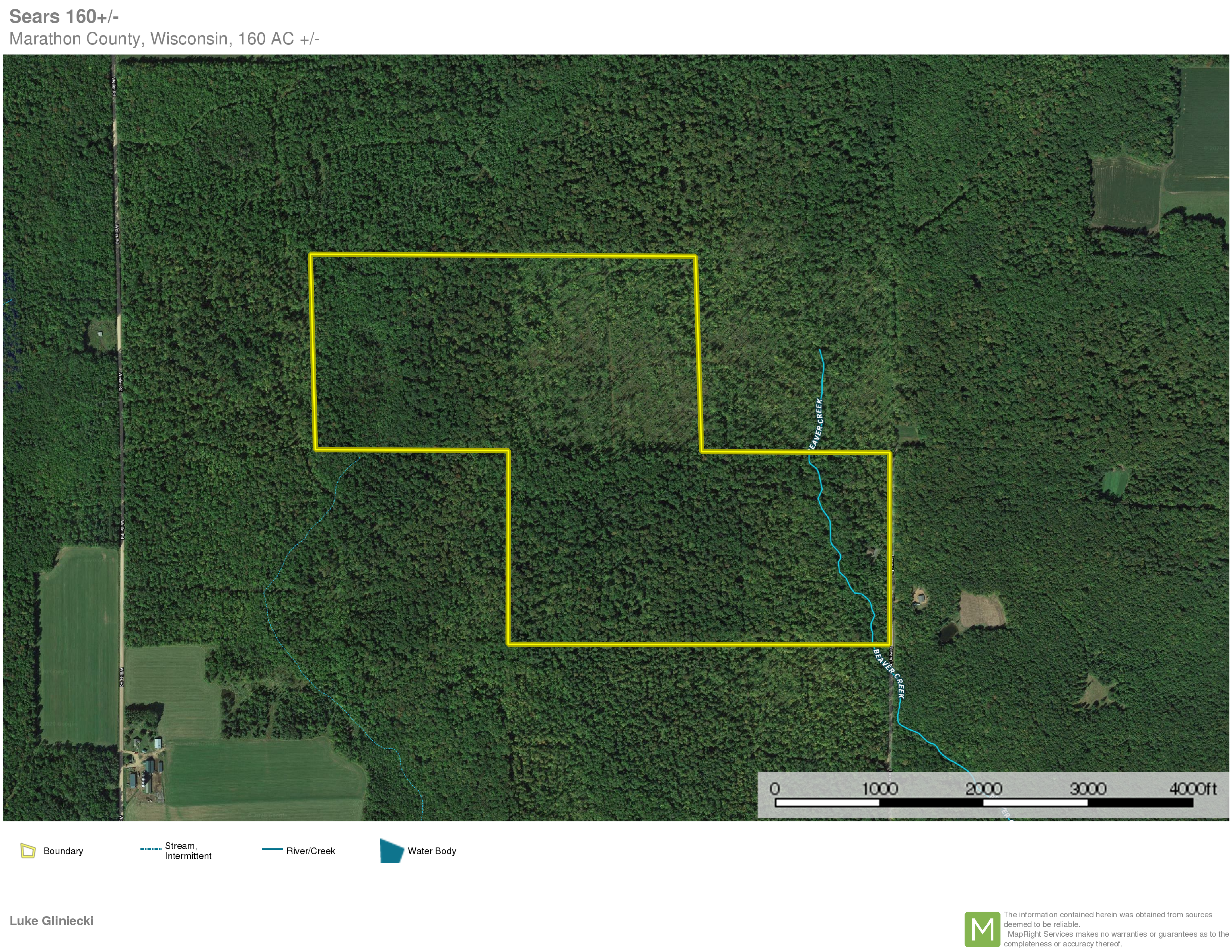1232x952 pixels.
Task: Click the 2000 label on scale bar
Action: [983, 788]
